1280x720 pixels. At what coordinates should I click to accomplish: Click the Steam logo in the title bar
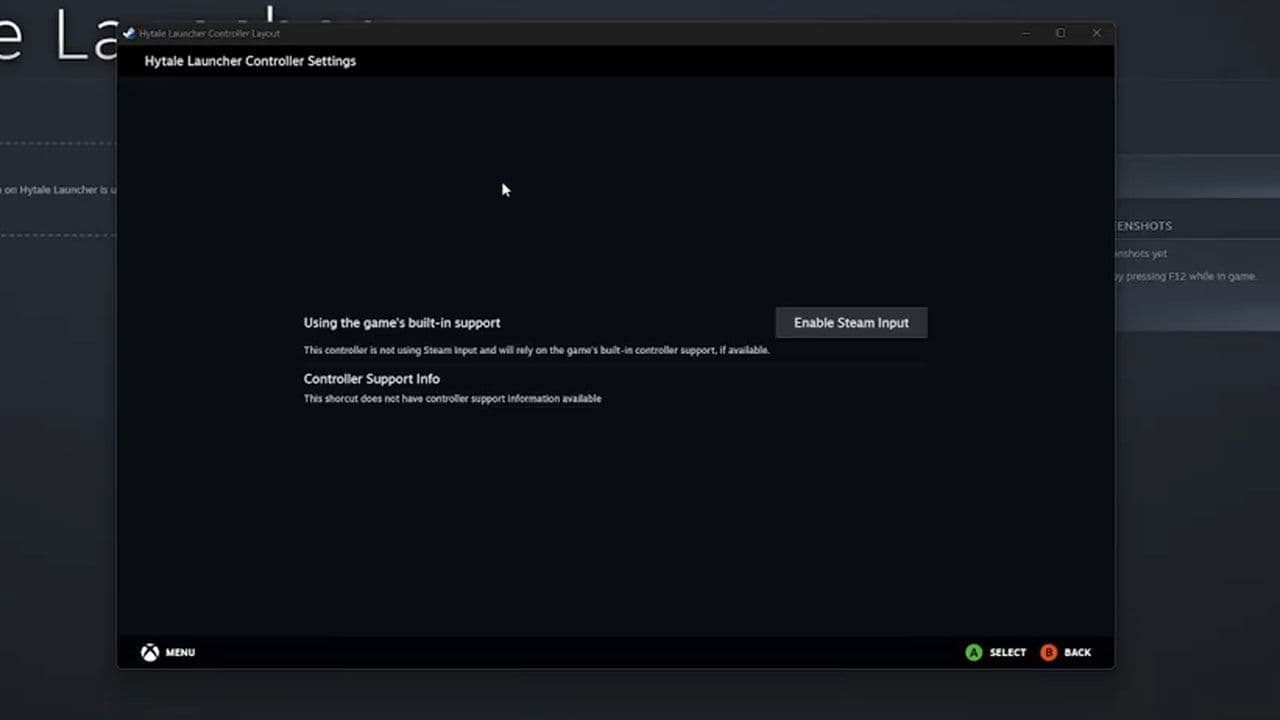[x=129, y=33]
